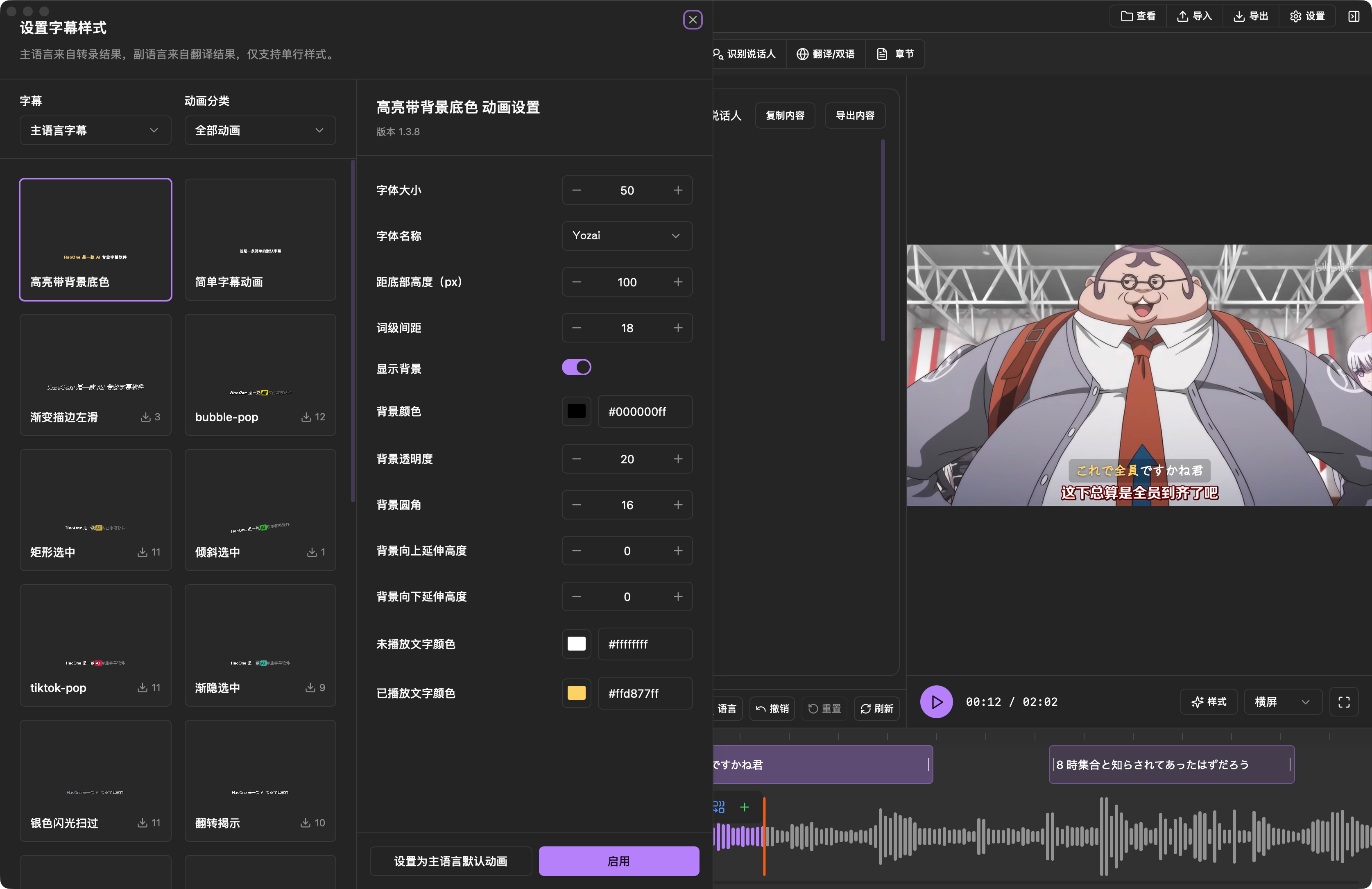Open the 全部动画 category dropdown
This screenshot has width=1372, height=889.
tap(260, 130)
